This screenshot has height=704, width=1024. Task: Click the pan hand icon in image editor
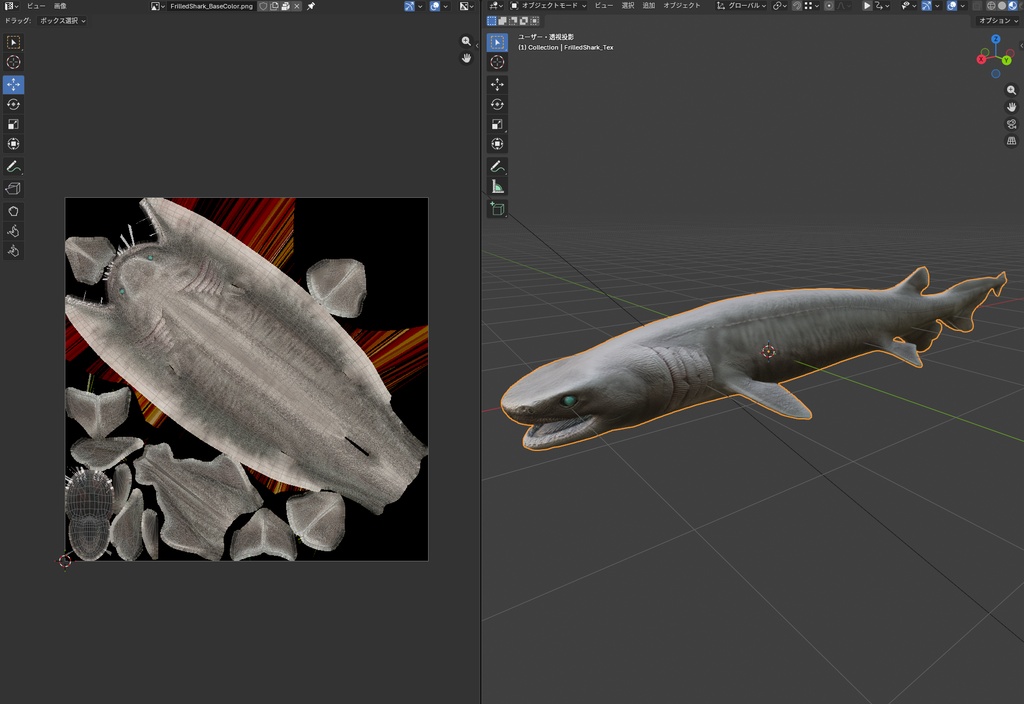(x=466, y=58)
